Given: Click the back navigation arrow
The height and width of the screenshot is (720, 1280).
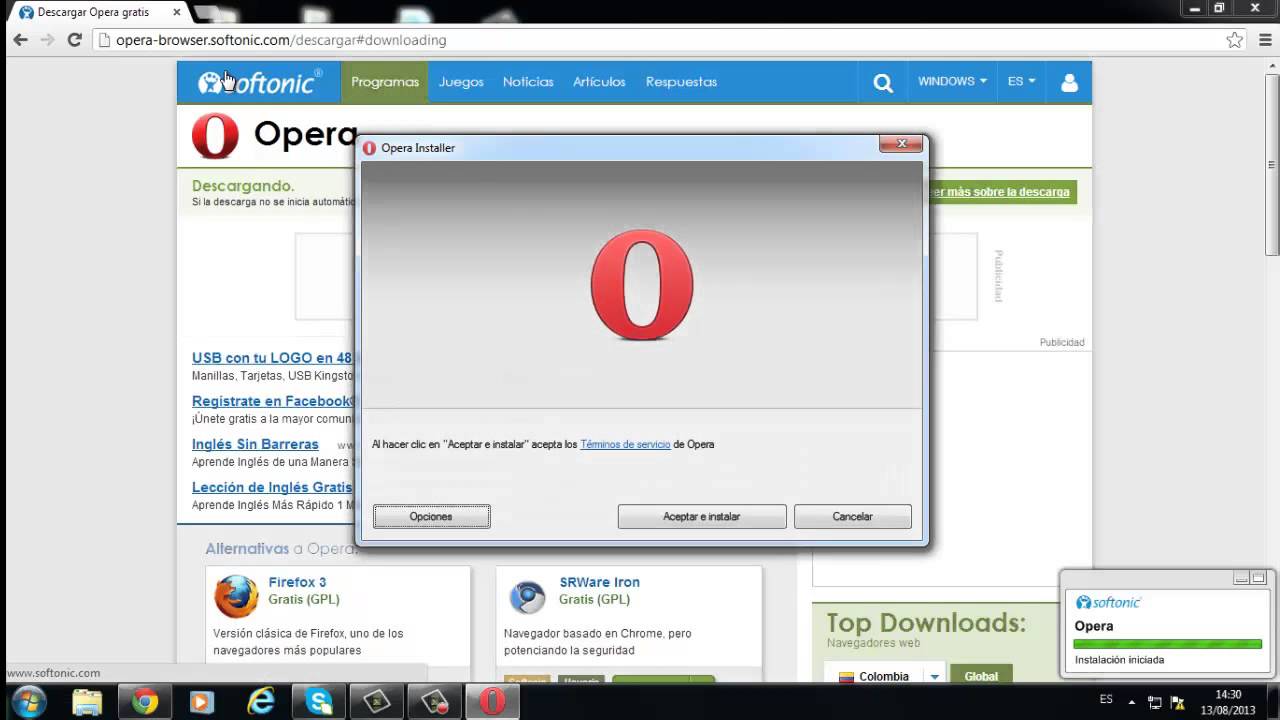Looking at the screenshot, I should pyautogui.click(x=19, y=40).
